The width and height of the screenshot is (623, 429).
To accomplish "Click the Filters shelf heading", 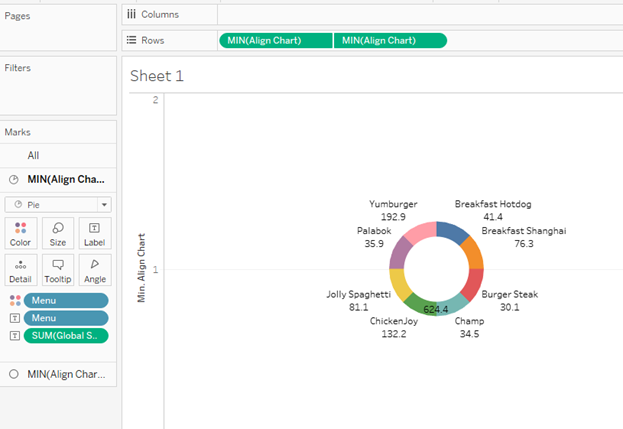I will point(17,68).
